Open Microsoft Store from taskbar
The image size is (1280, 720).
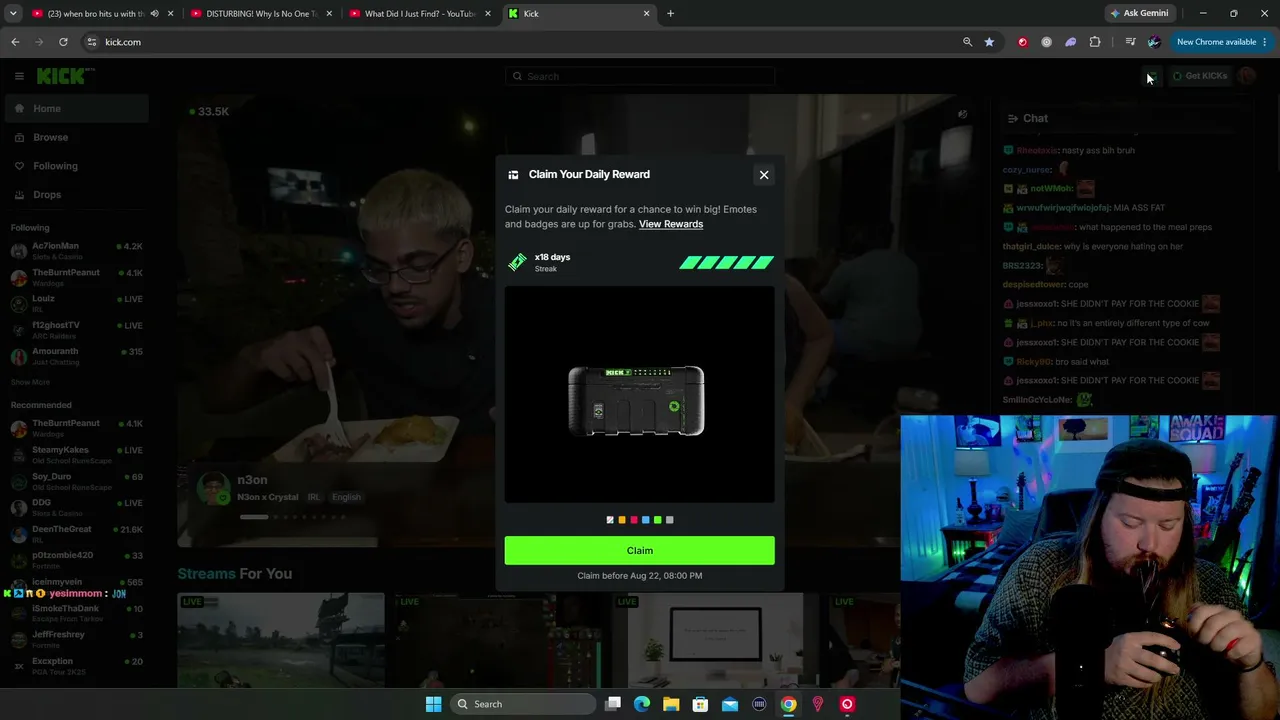[700, 704]
